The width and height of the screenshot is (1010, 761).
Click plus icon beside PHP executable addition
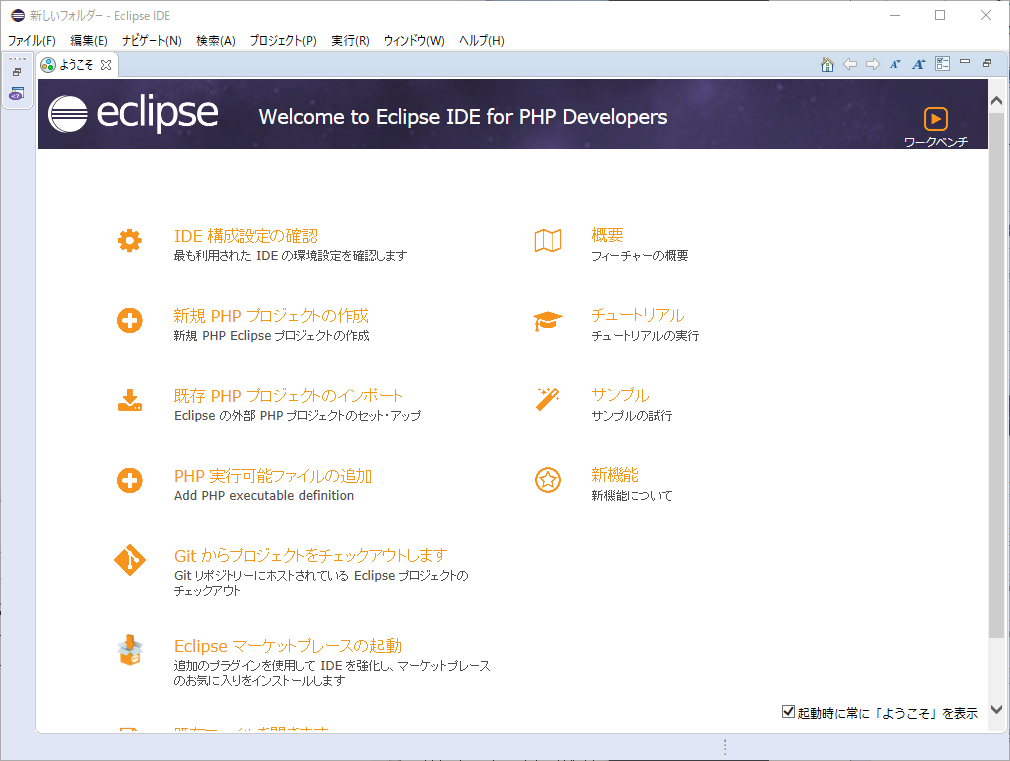129,480
